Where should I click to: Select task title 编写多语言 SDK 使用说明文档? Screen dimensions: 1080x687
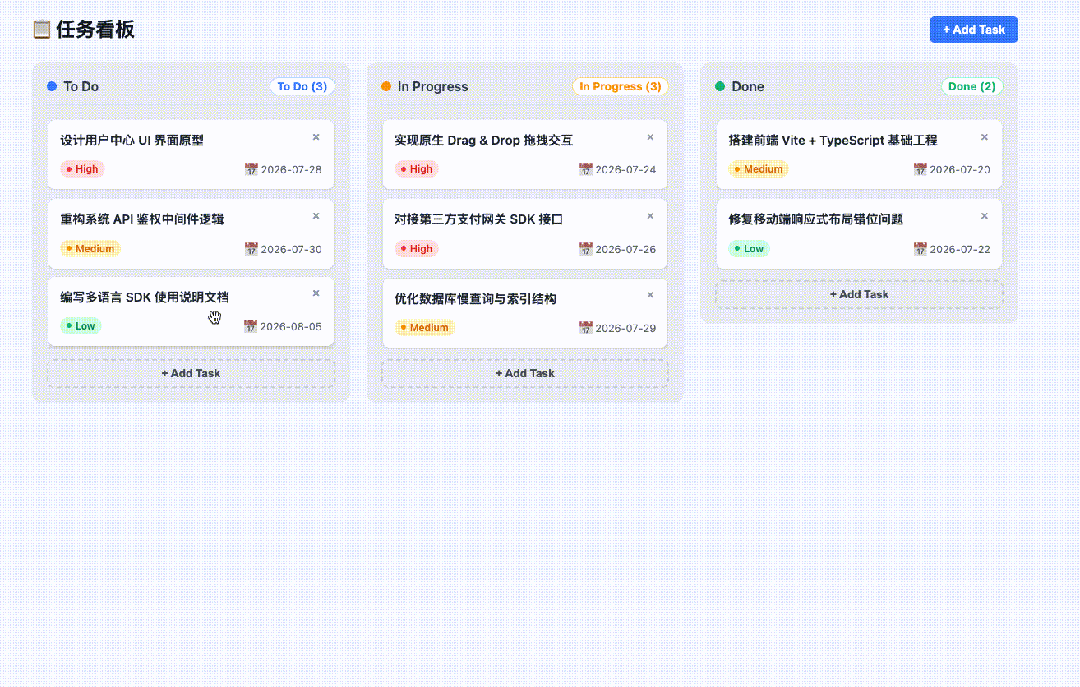(x=144, y=297)
